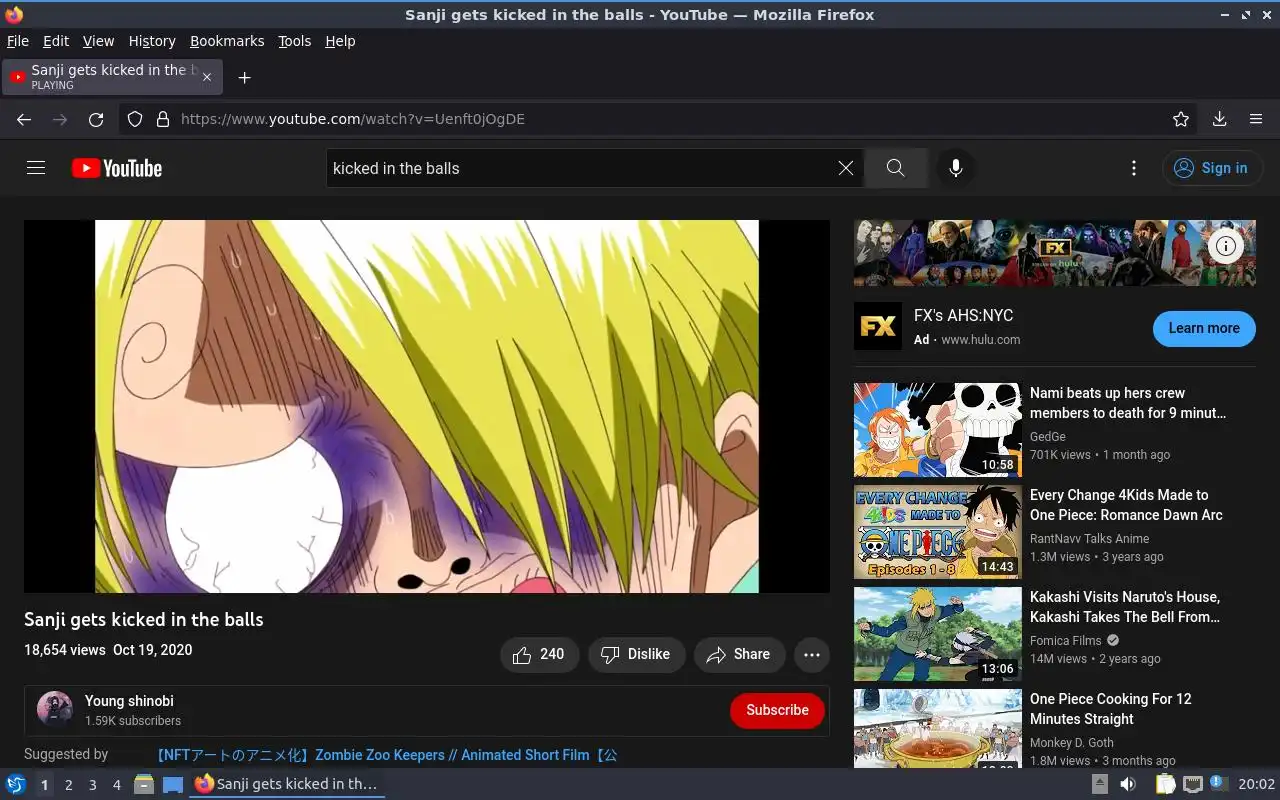
Task: Click the show desktop taskbar icon
Action: click(172, 784)
